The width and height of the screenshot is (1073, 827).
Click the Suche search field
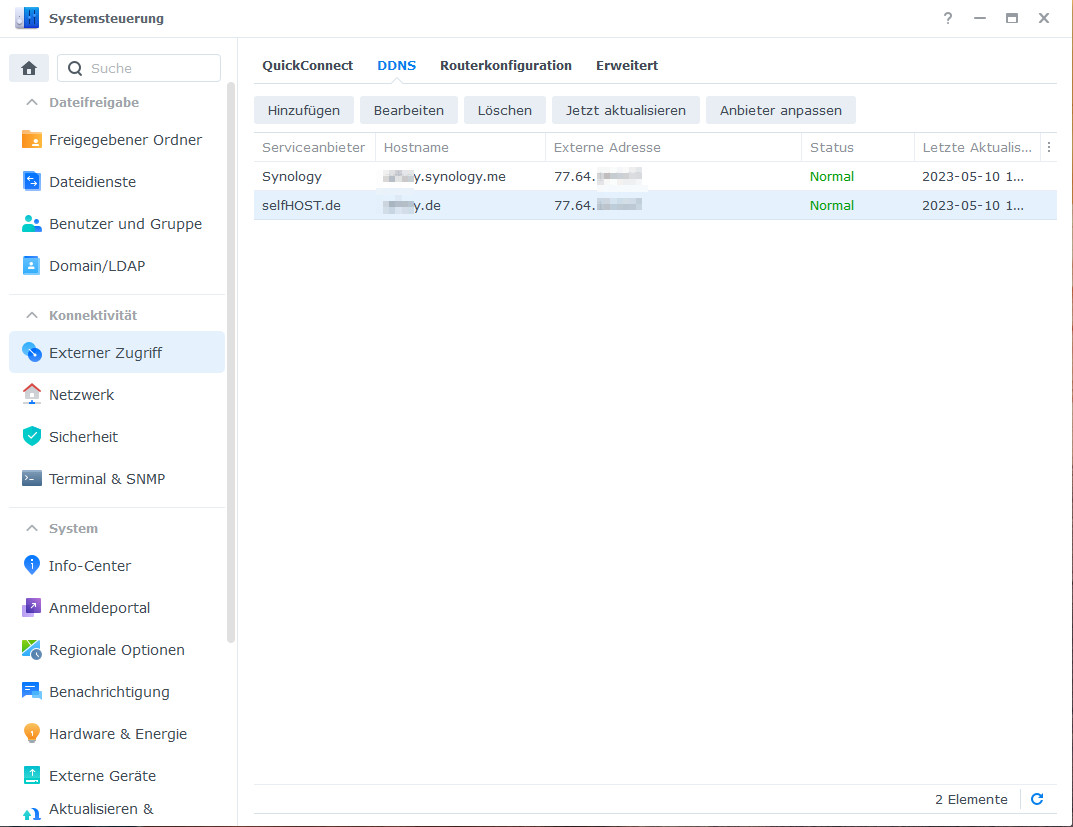click(x=150, y=68)
